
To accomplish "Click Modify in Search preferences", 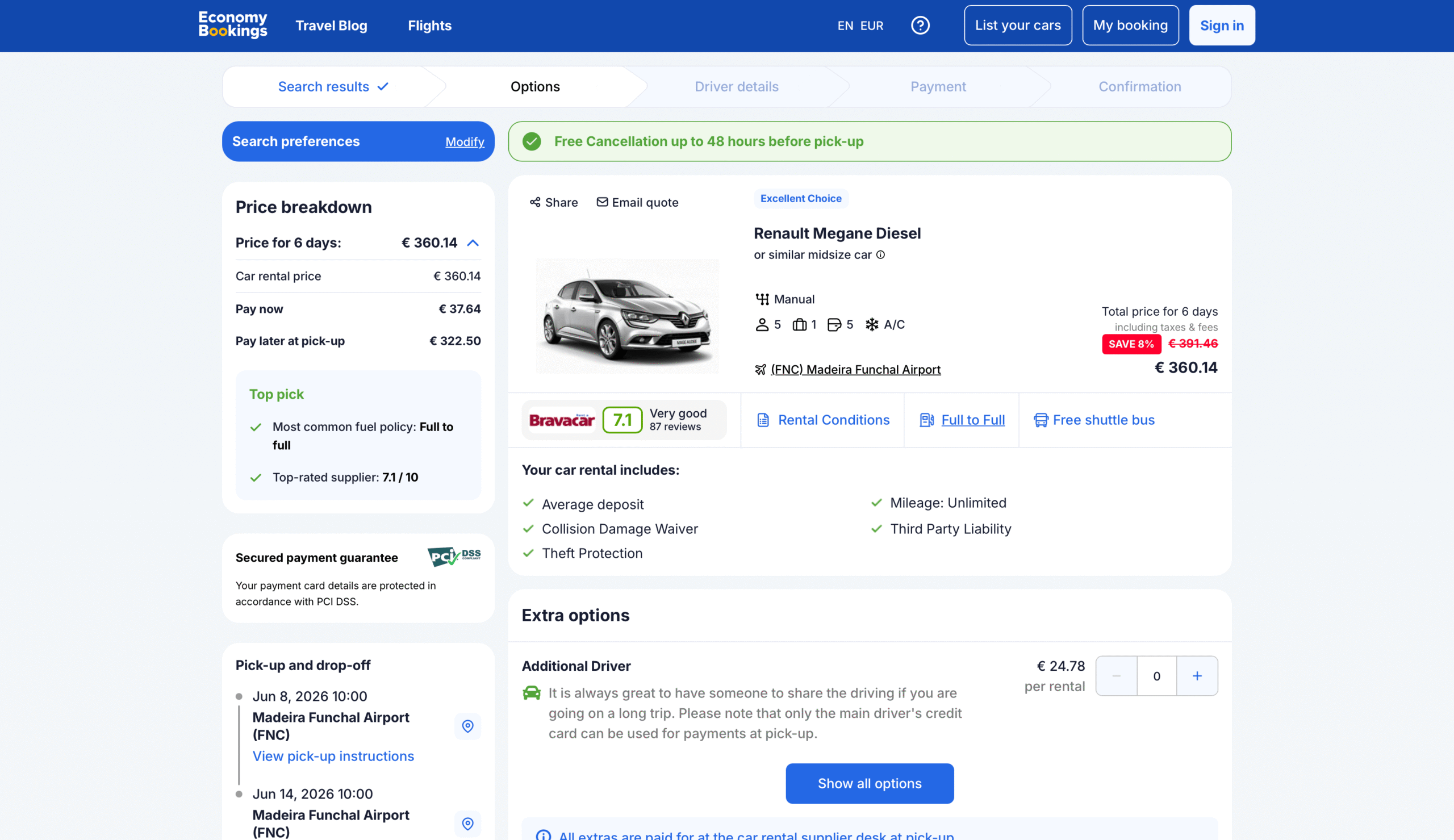I will point(465,141).
